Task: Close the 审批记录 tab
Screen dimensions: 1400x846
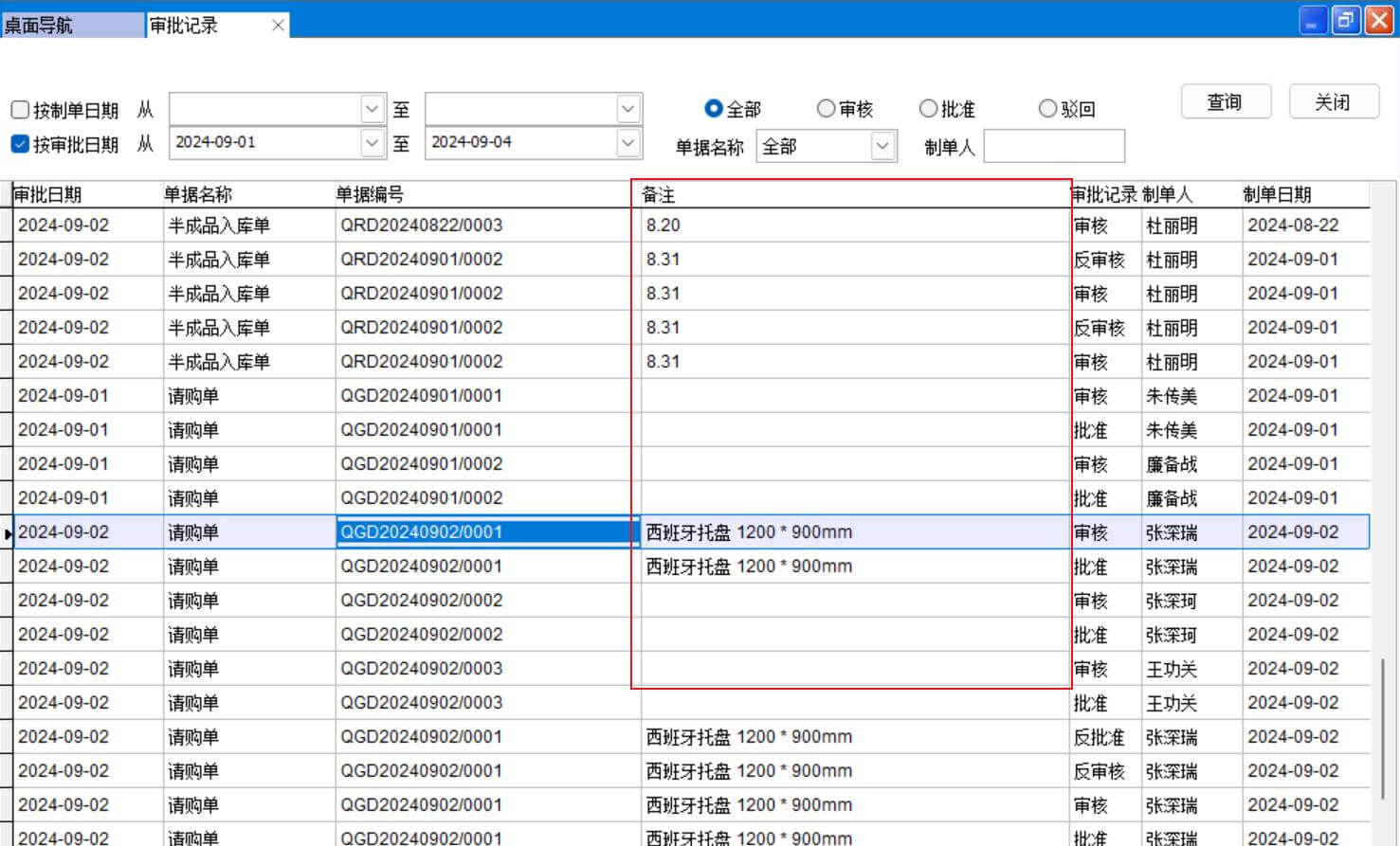Action: 278,26
